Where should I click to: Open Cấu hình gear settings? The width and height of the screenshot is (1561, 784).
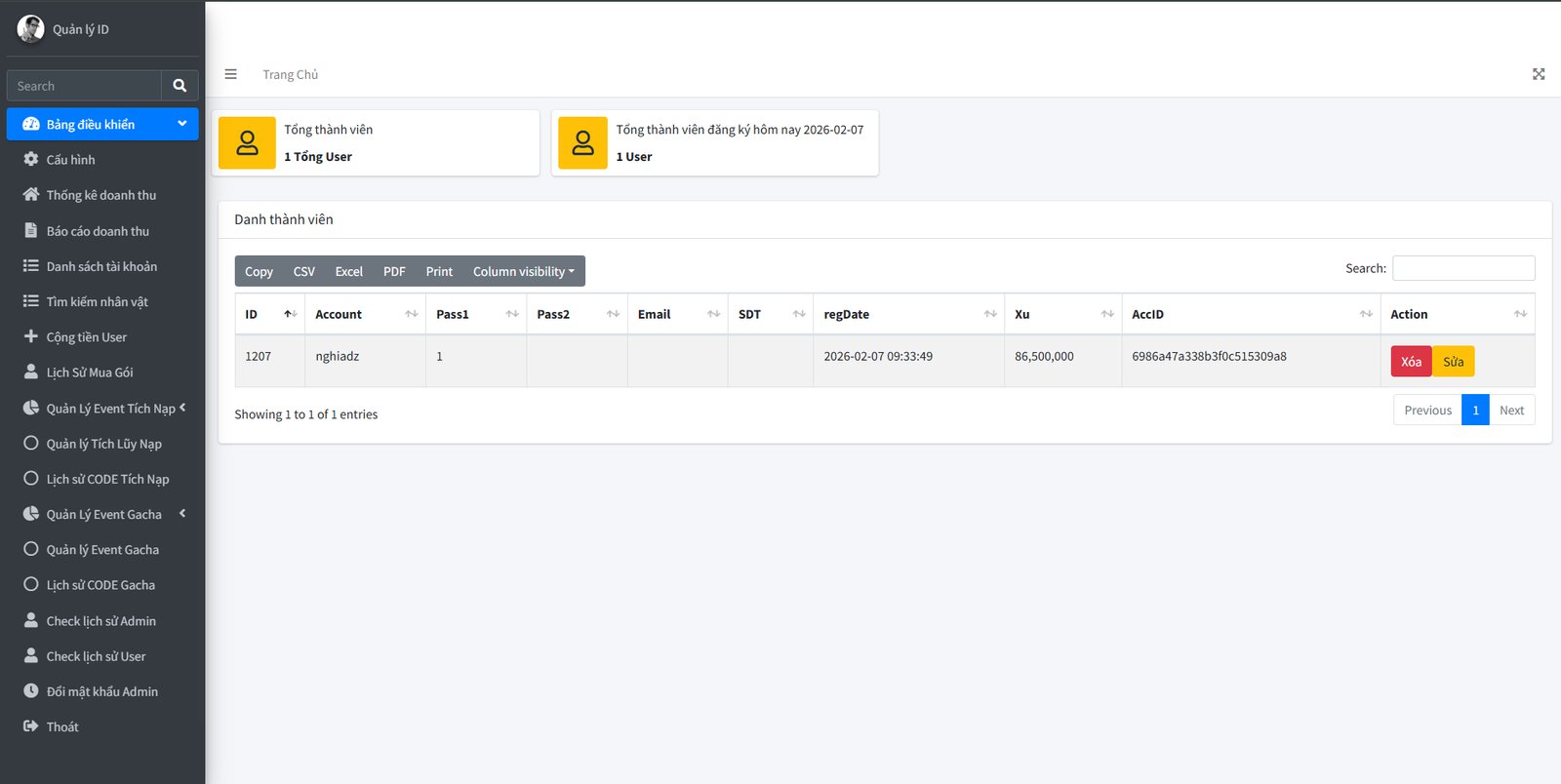[x=31, y=159]
